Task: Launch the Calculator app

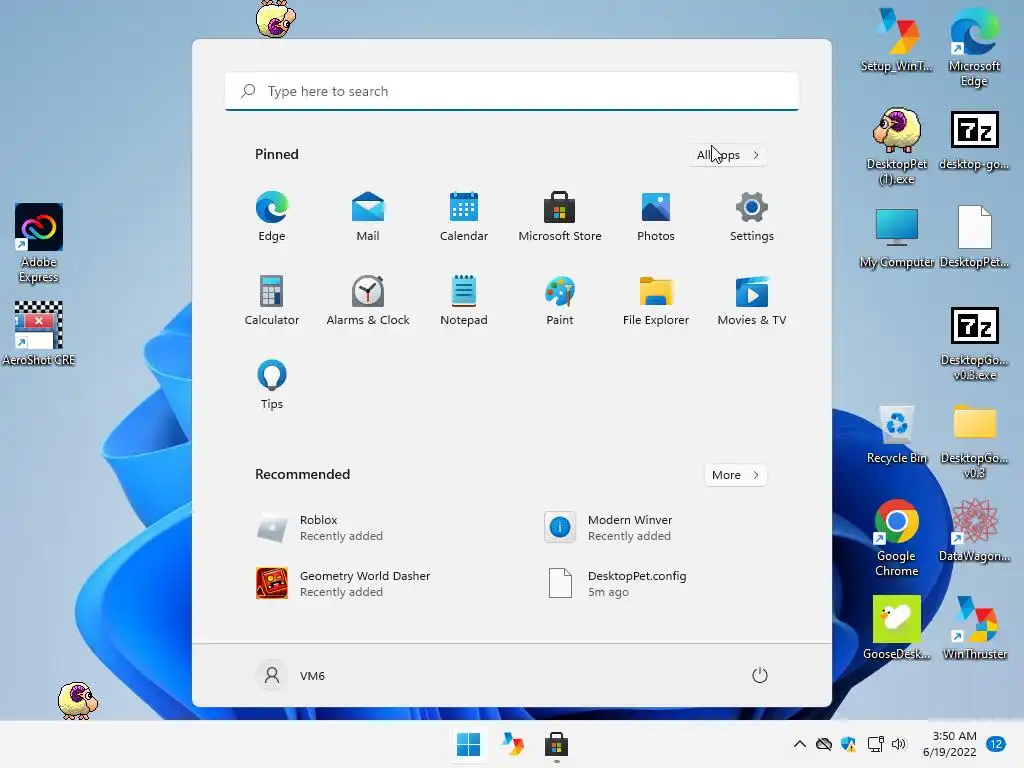Action: (272, 300)
